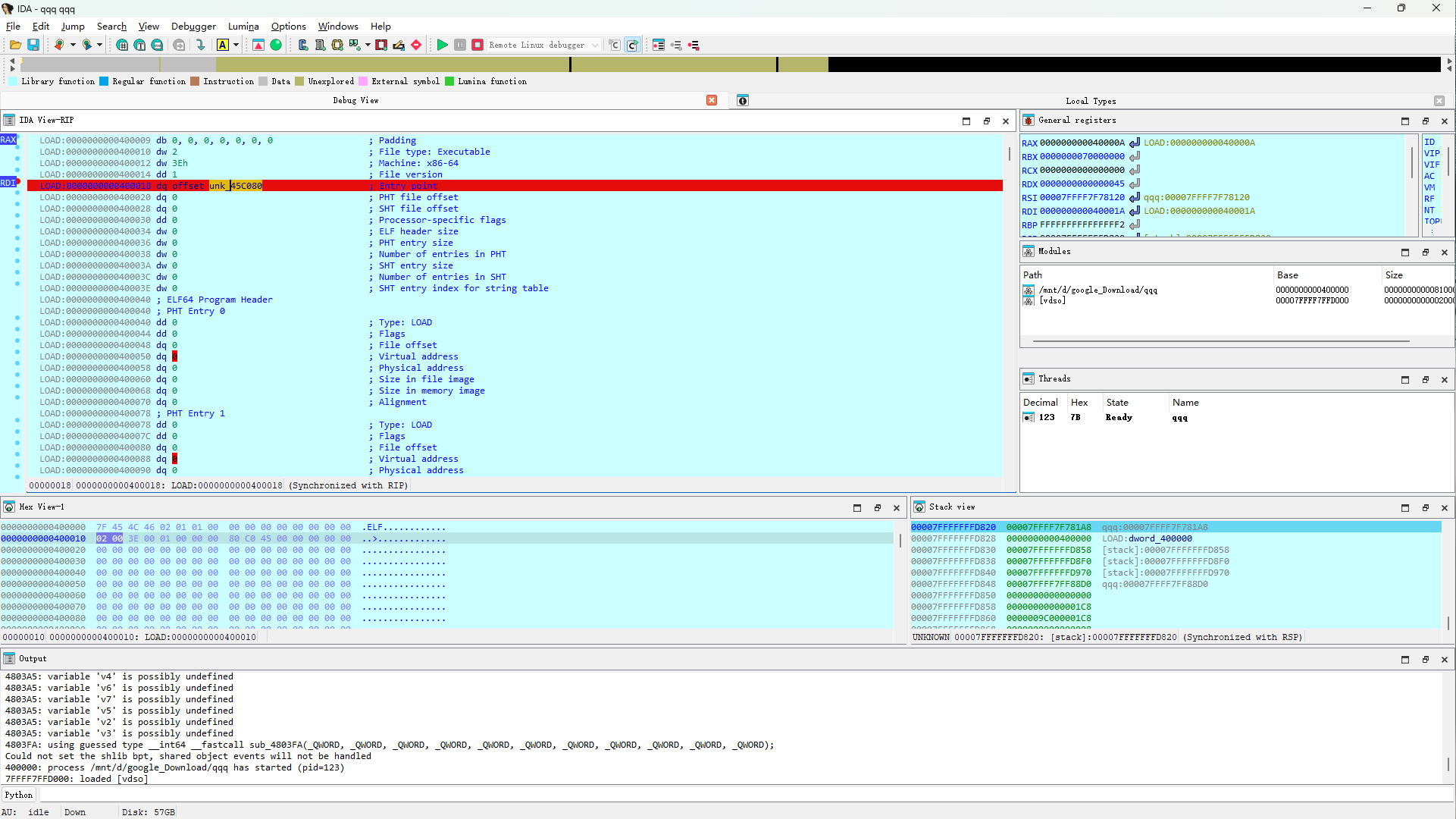Click the RAX register value
Viewport: 1456px width, 819px height.
coord(1082,143)
